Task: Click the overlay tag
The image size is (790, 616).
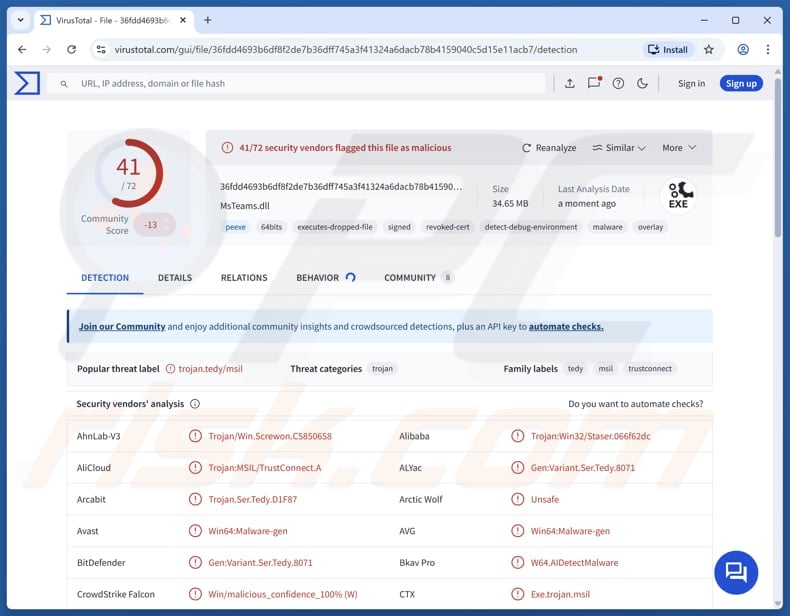Action: (650, 227)
